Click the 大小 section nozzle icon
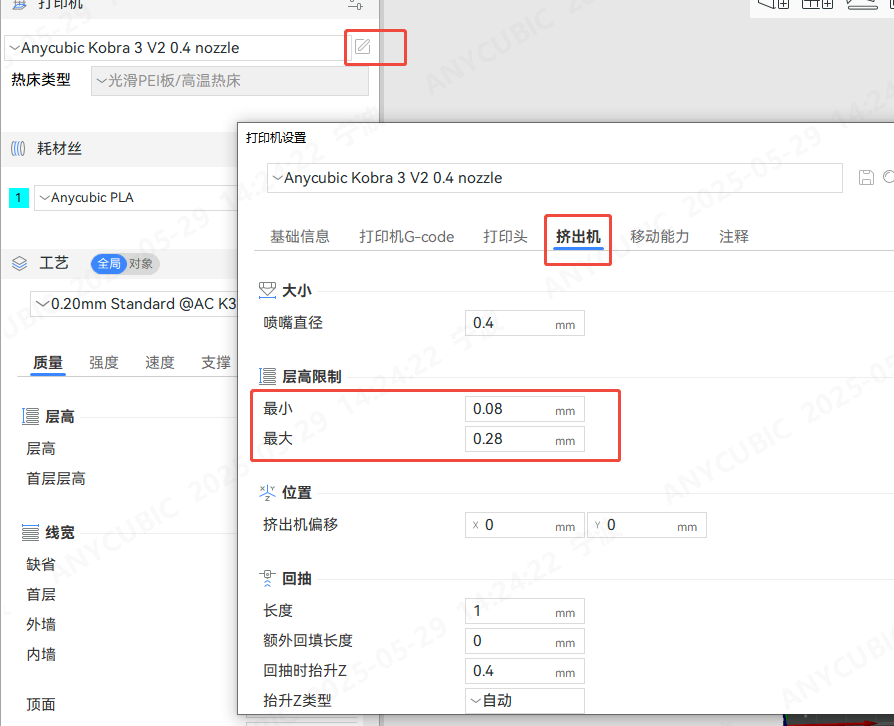This screenshot has height=726, width=894. (x=267, y=290)
